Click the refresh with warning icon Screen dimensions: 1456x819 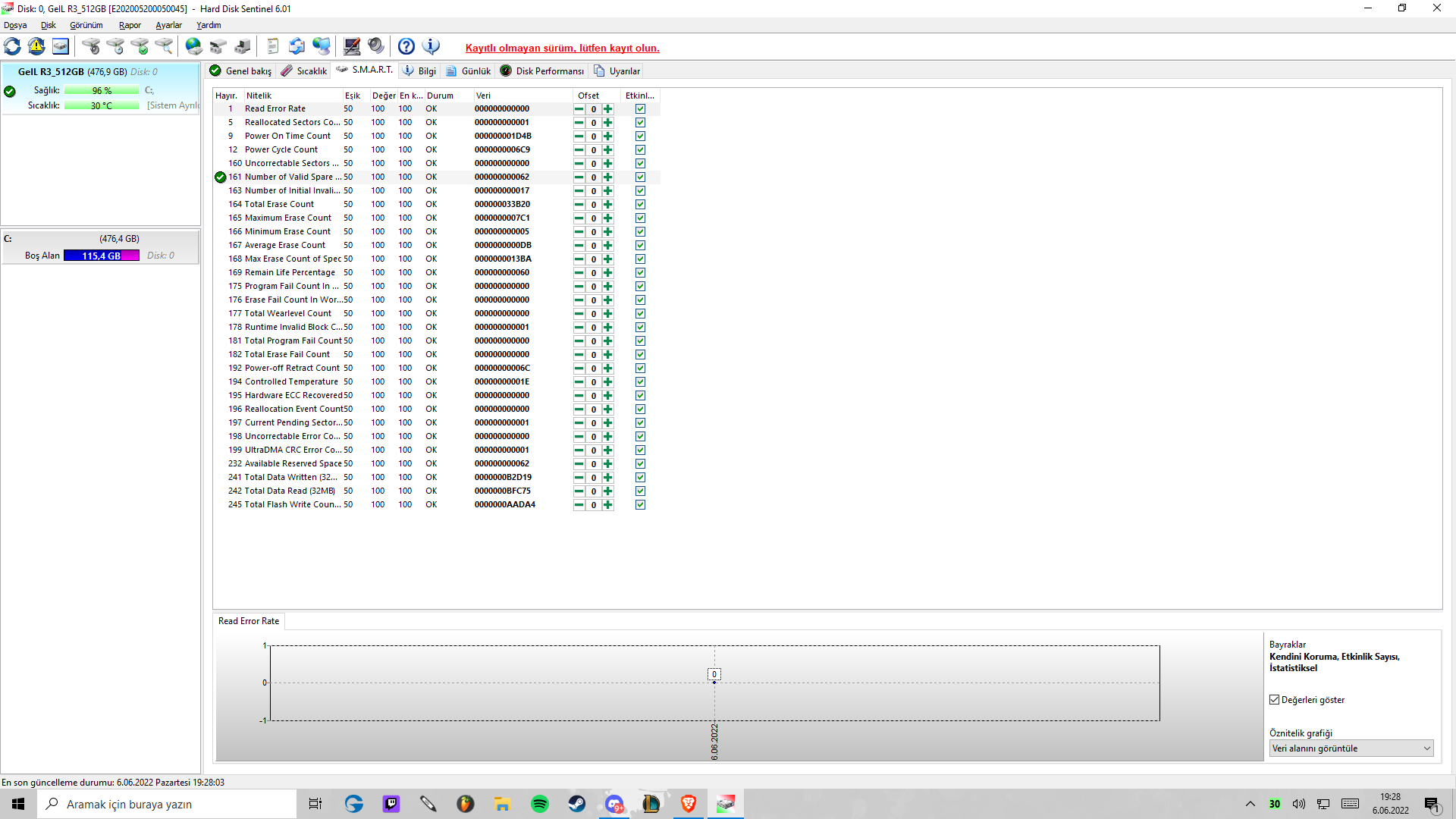(x=36, y=46)
